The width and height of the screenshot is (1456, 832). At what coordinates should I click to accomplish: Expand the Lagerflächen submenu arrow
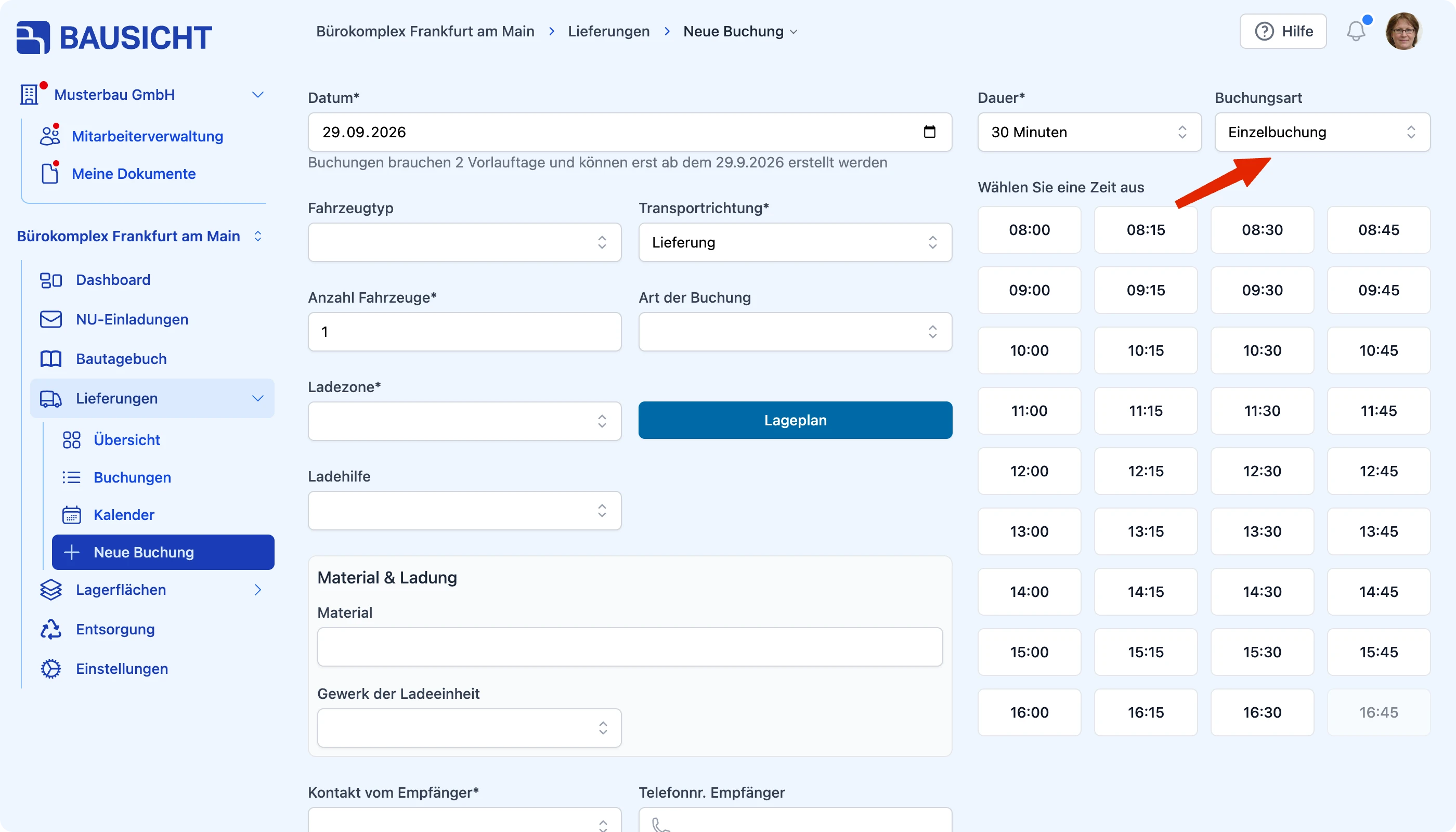click(x=258, y=590)
